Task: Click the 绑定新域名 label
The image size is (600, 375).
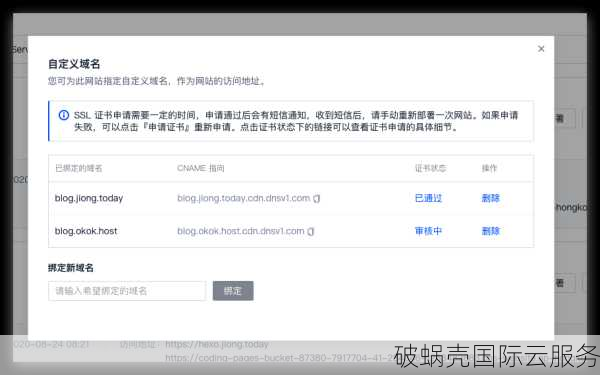Action: pos(71,268)
